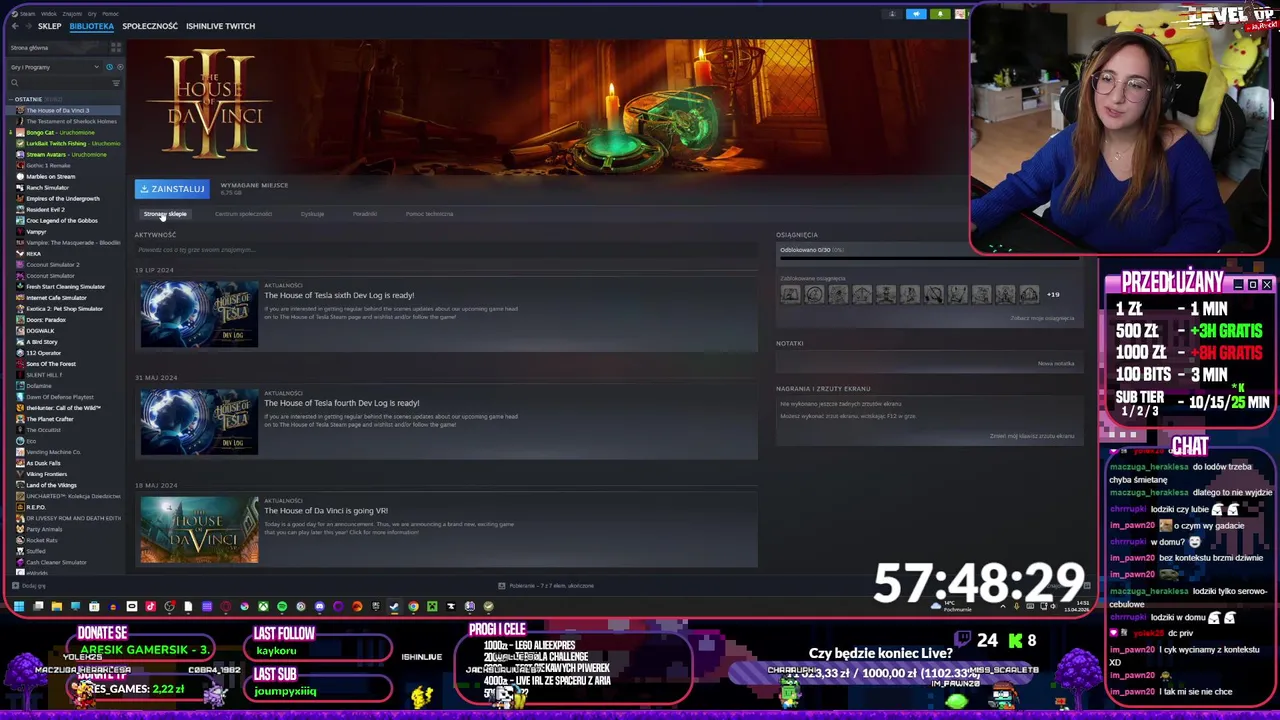Open the Gry menu
The width and height of the screenshot is (1280, 720).
coord(92,14)
